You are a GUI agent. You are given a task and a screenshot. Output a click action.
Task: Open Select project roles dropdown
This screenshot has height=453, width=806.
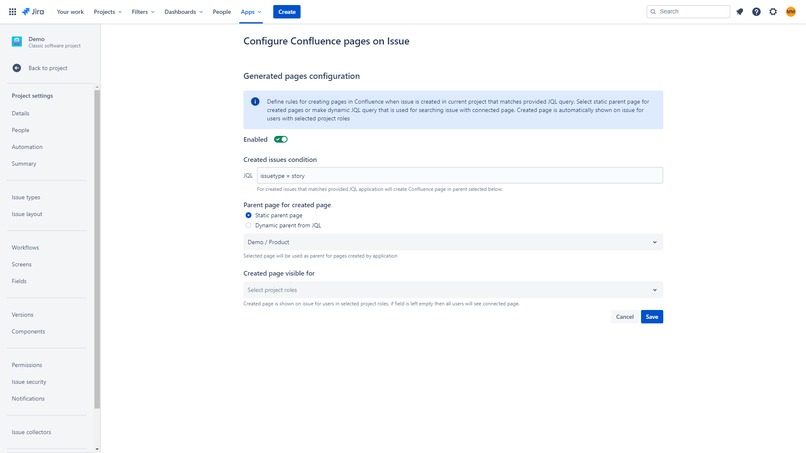tap(453, 290)
